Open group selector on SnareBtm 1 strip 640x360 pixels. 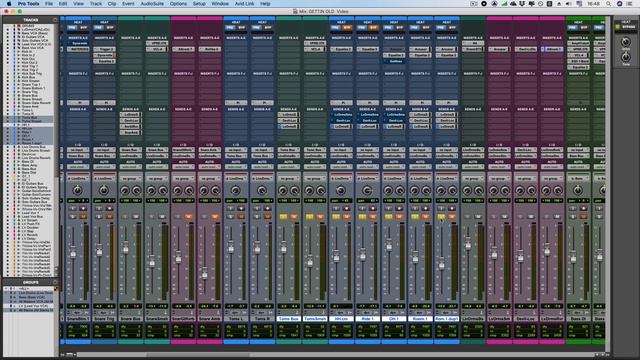pos(78,179)
